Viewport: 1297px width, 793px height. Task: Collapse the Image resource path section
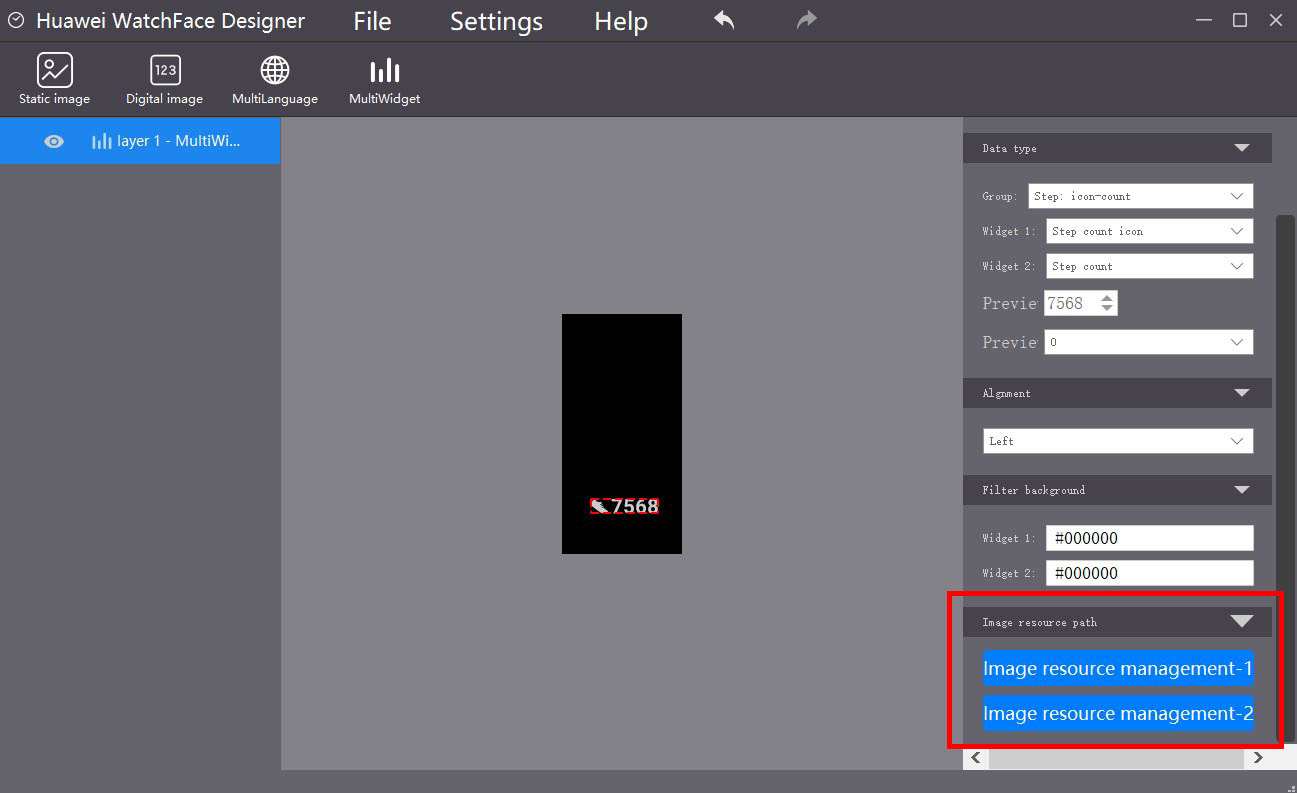click(x=1242, y=621)
